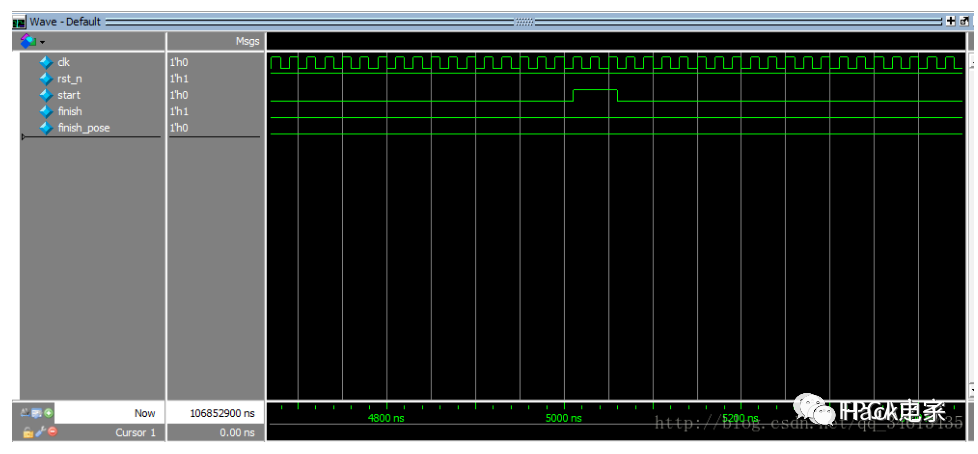
Task: Click the finish signal name
Action: coord(69,111)
